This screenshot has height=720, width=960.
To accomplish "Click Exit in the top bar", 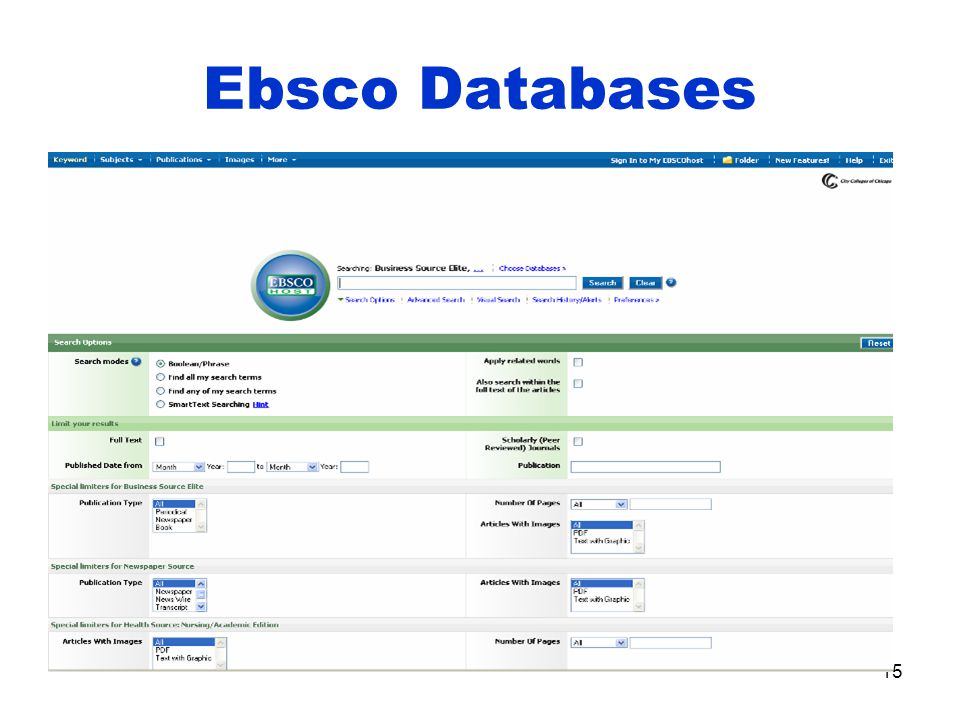I will tap(885, 160).
